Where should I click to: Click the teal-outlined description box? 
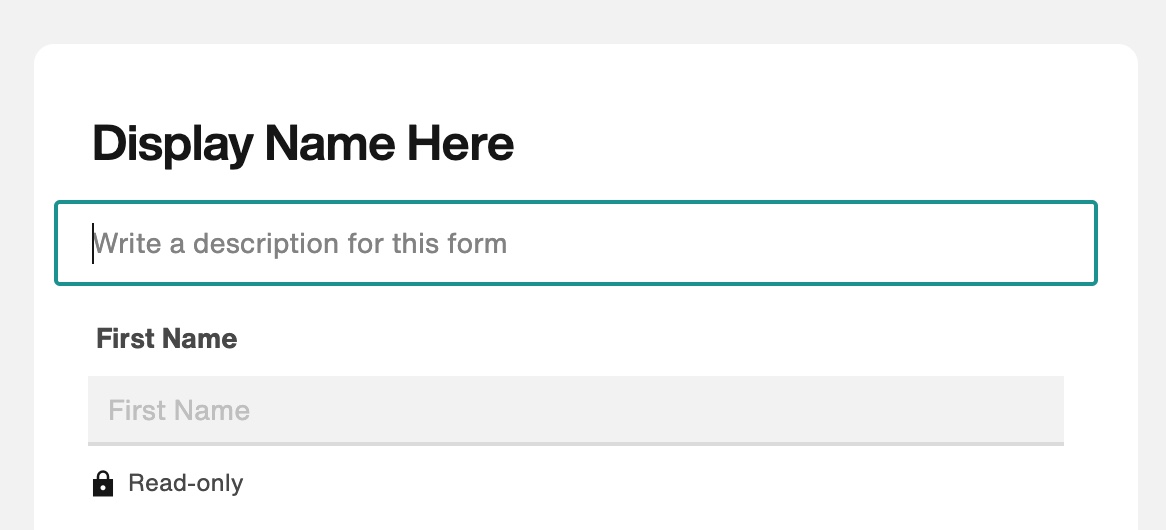pos(576,242)
